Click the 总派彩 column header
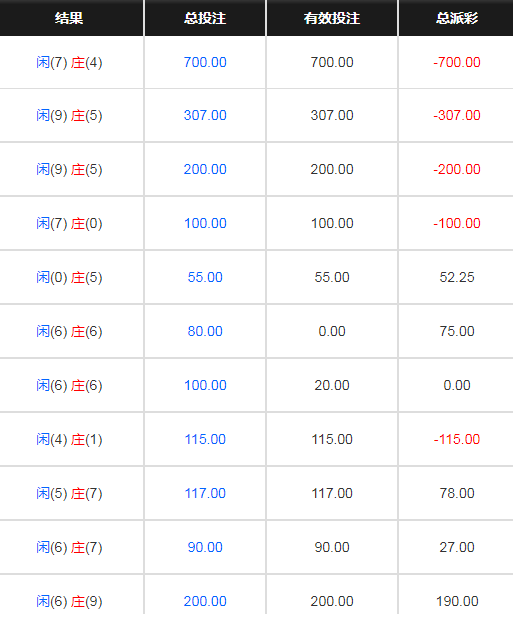This screenshot has height=627, width=513. pos(457,18)
